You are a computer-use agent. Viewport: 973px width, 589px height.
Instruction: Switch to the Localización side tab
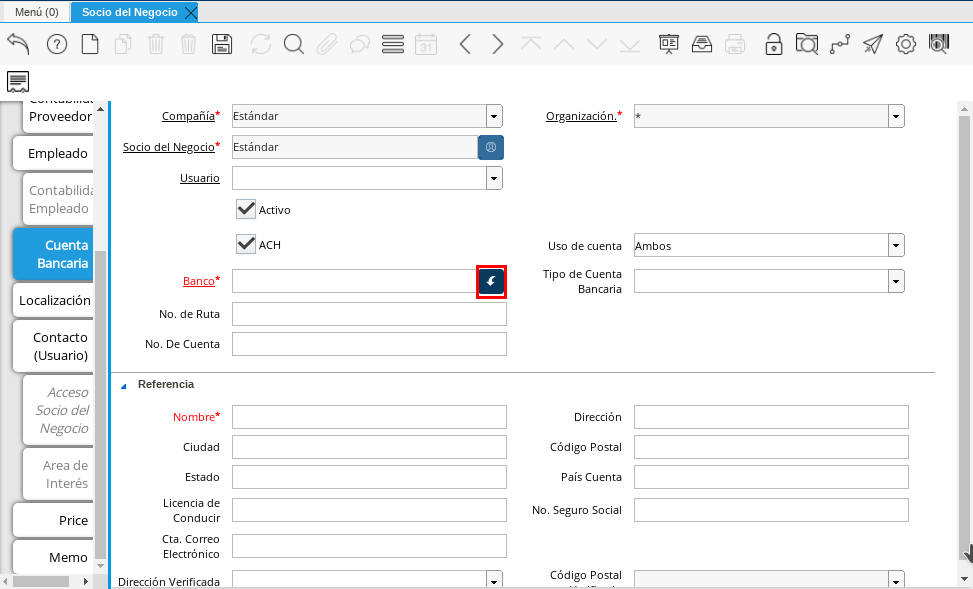pos(54,300)
